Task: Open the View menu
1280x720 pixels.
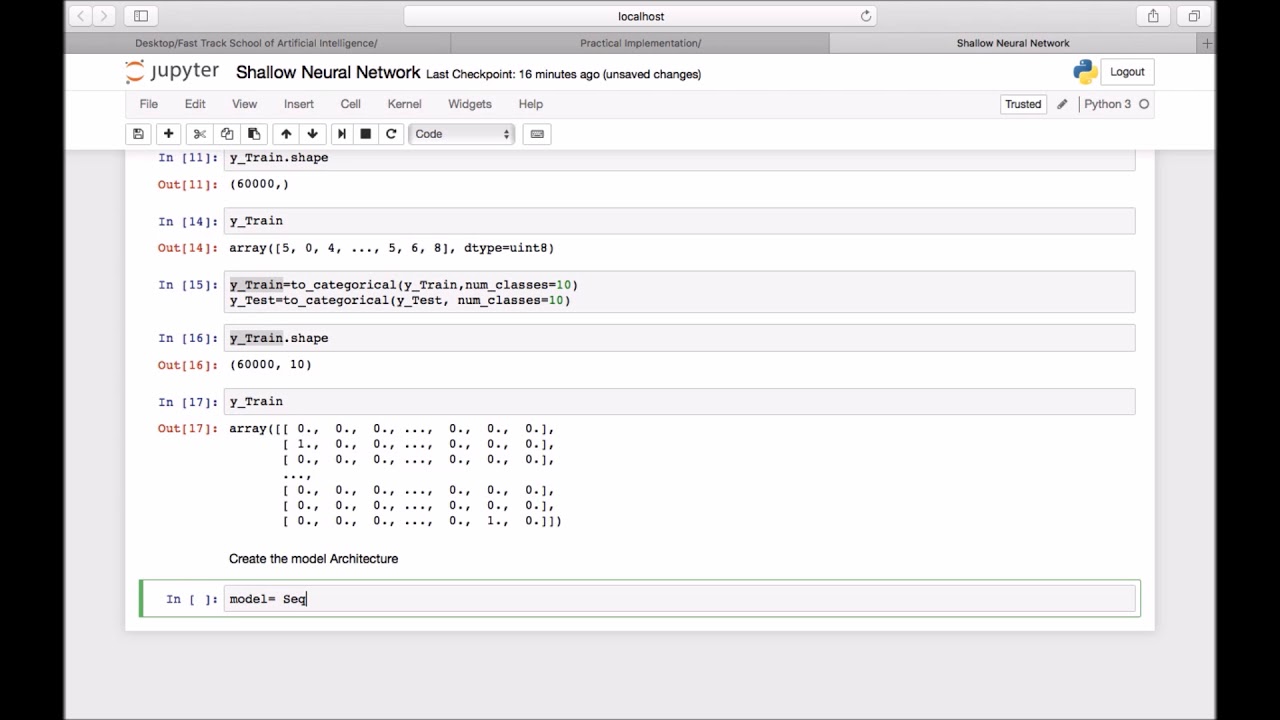Action: 244,104
